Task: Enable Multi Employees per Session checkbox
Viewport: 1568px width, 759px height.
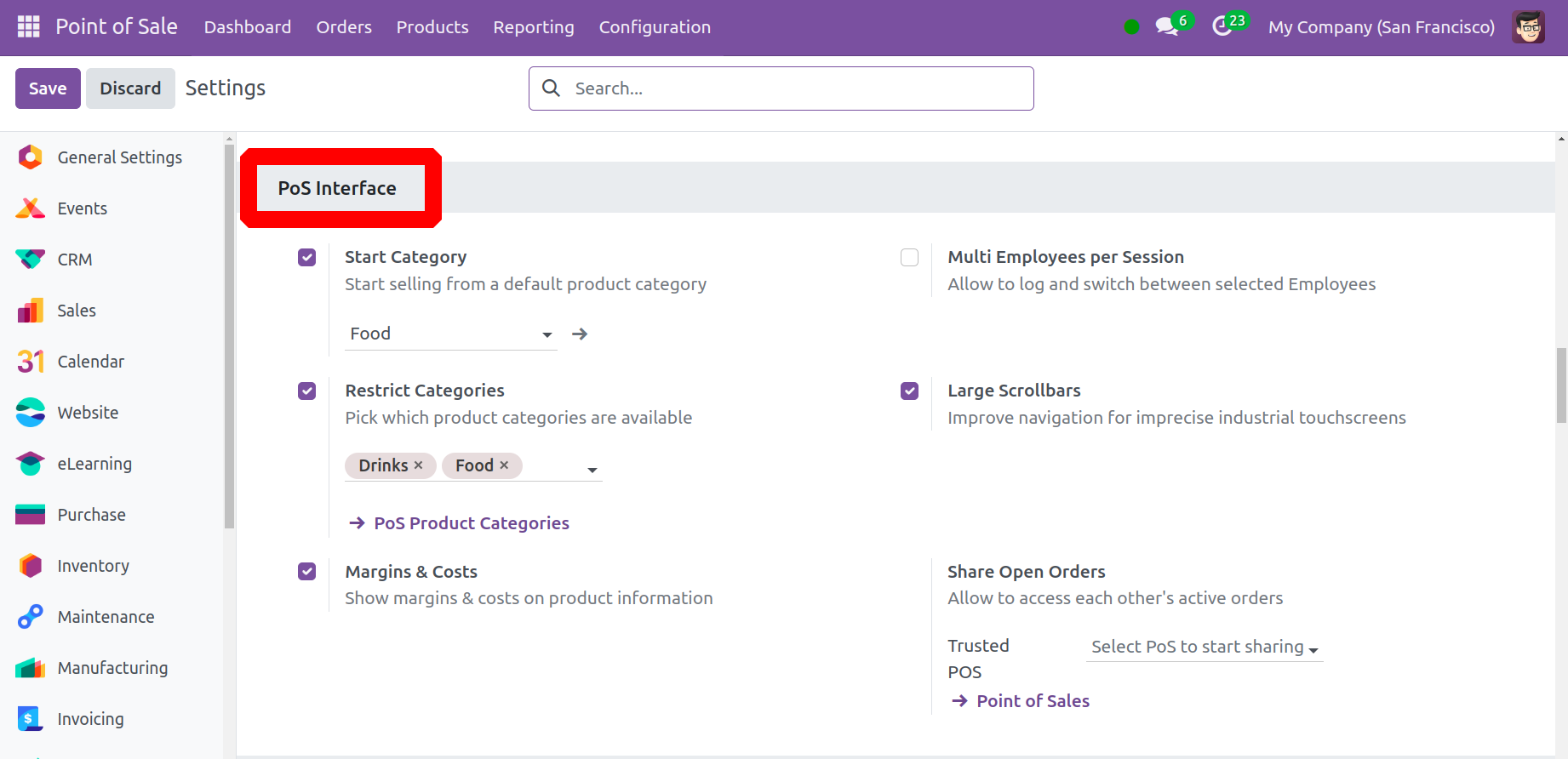Action: [x=909, y=258]
